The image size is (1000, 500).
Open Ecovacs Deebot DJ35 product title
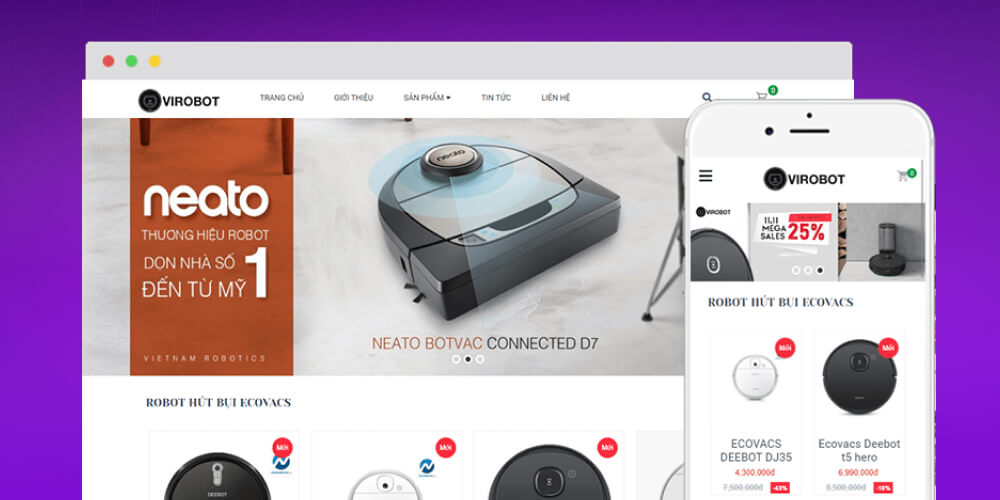[x=756, y=450]
